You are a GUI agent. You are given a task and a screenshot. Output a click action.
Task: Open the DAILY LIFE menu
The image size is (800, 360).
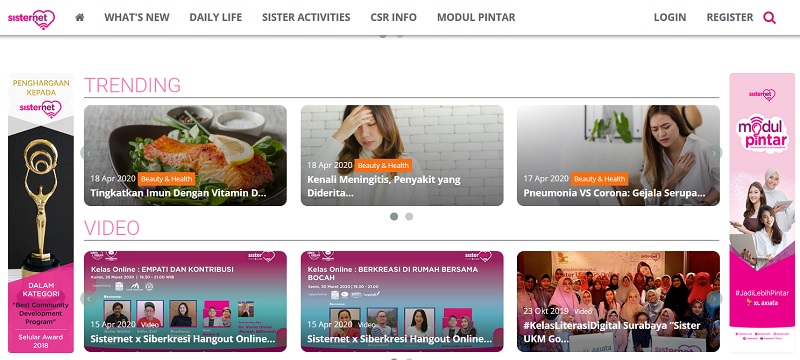216,17
